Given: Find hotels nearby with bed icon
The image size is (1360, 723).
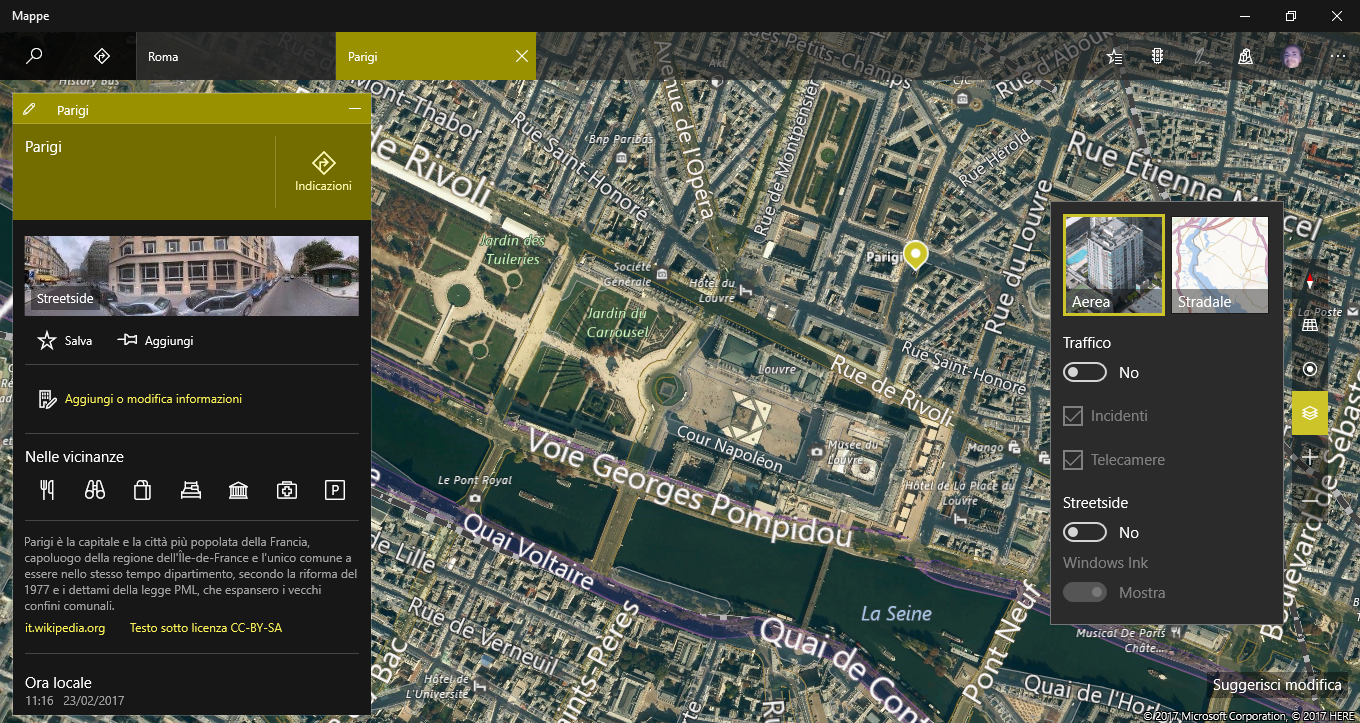Looking at the screenshot, I should [190, 490].
